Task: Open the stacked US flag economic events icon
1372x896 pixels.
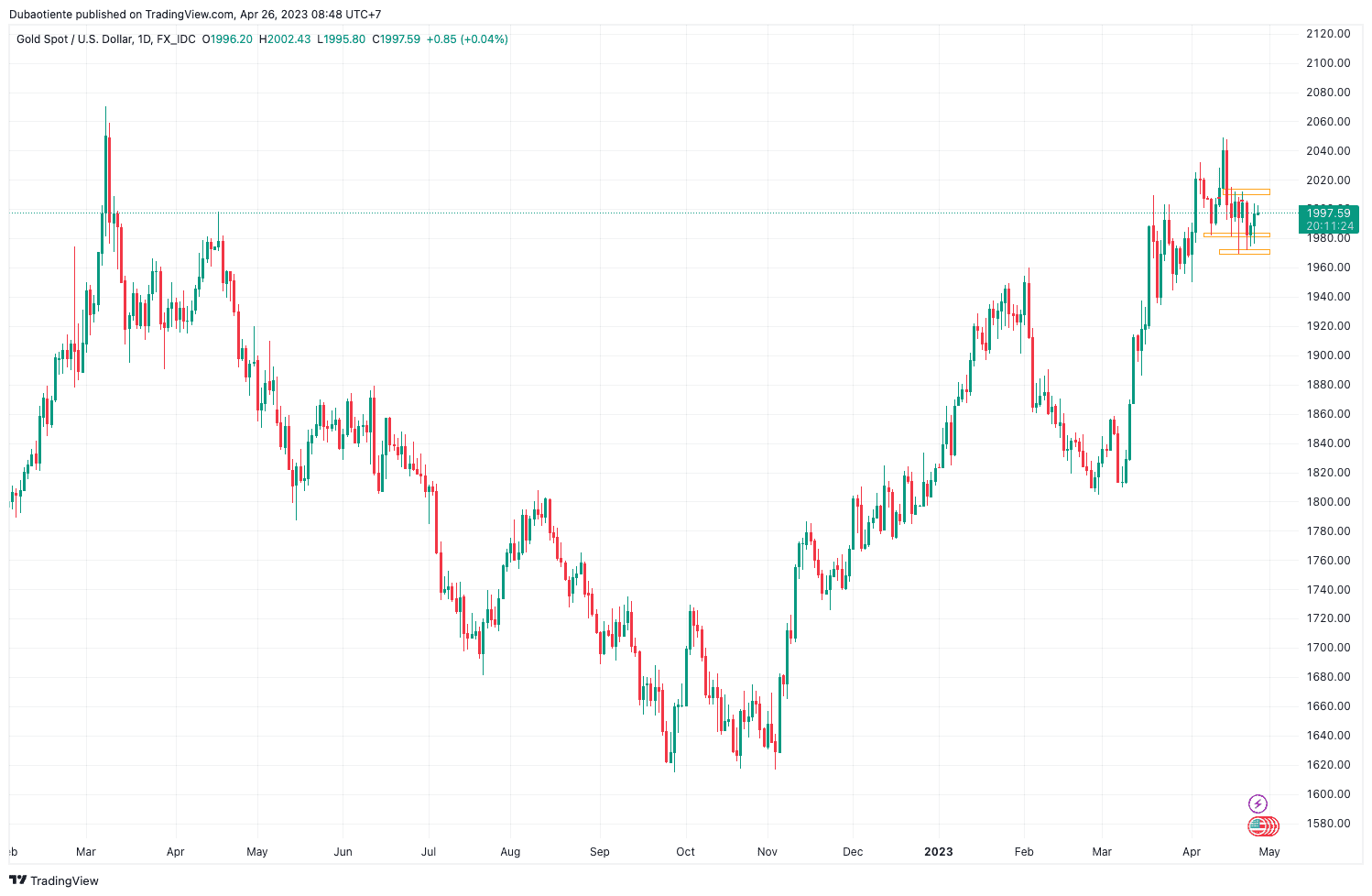Action: [1263, 826]
